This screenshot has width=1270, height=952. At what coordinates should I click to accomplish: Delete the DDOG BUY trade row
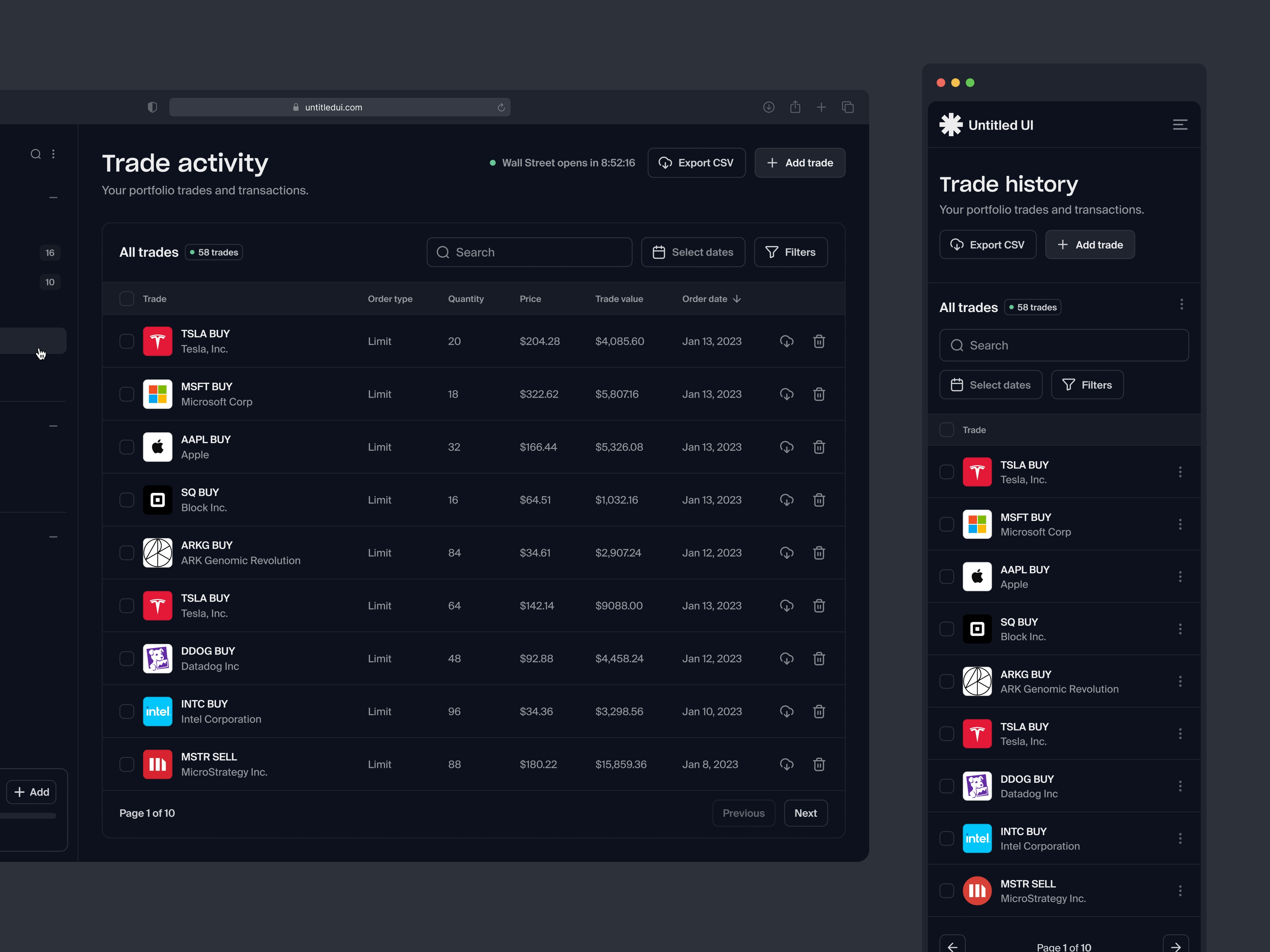[x=819, y=658]
